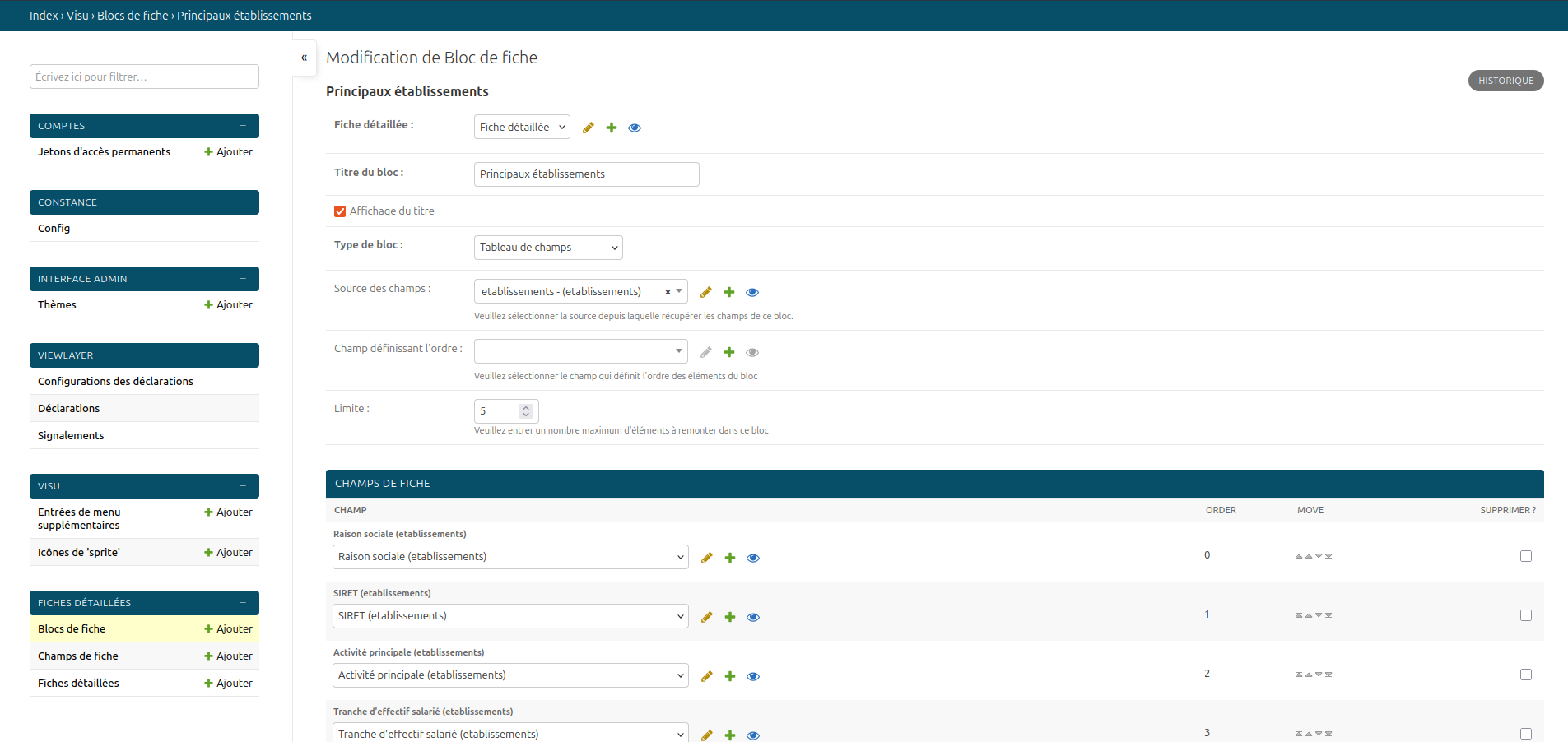
Task: Click Ajouter next to Blocs de fiche
Action: (228, 629)
